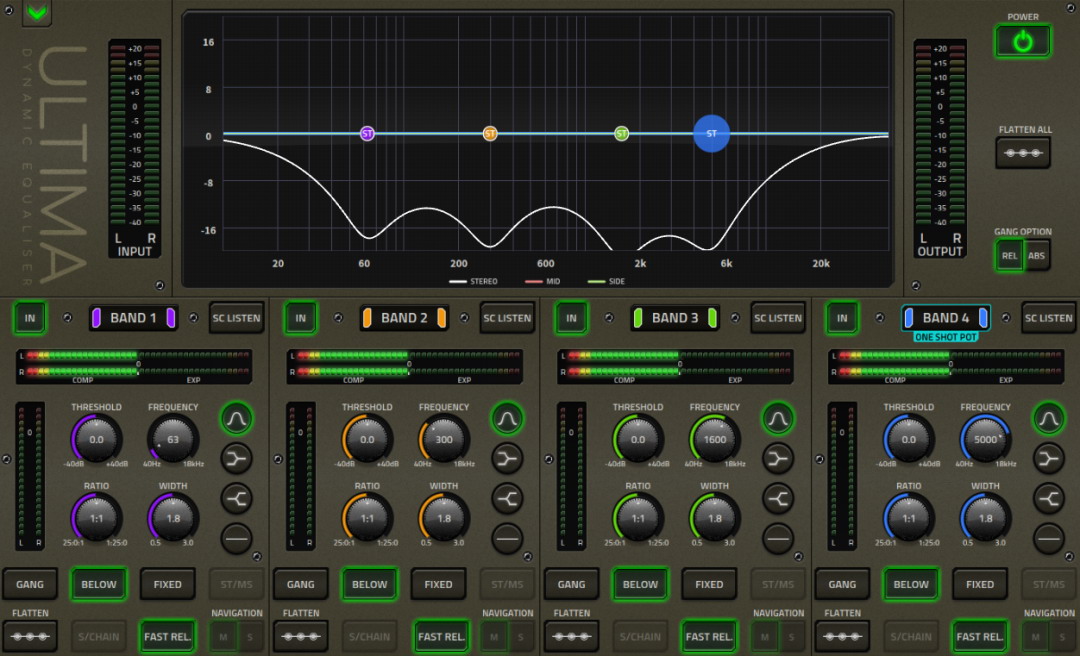Disable FAST REL. on Band 2
This screenshot has height=656, width=1080.
(x=441, y=636)
